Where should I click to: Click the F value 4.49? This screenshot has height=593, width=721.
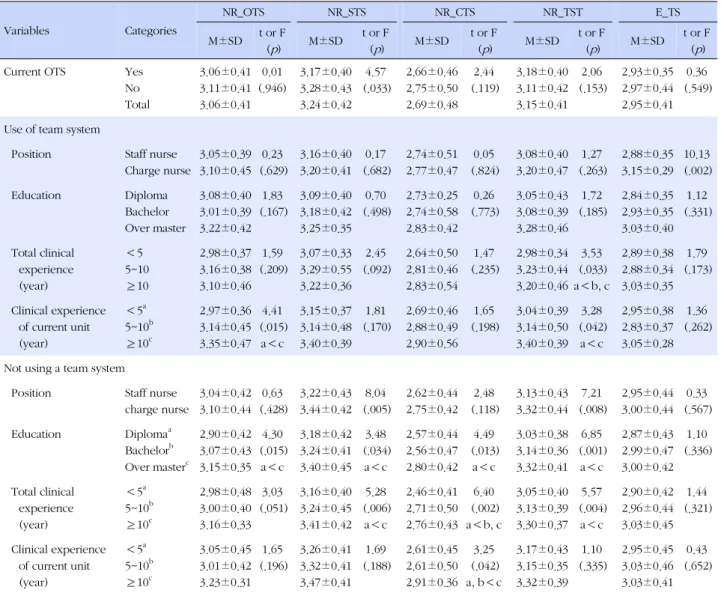(x=483, y=434)
